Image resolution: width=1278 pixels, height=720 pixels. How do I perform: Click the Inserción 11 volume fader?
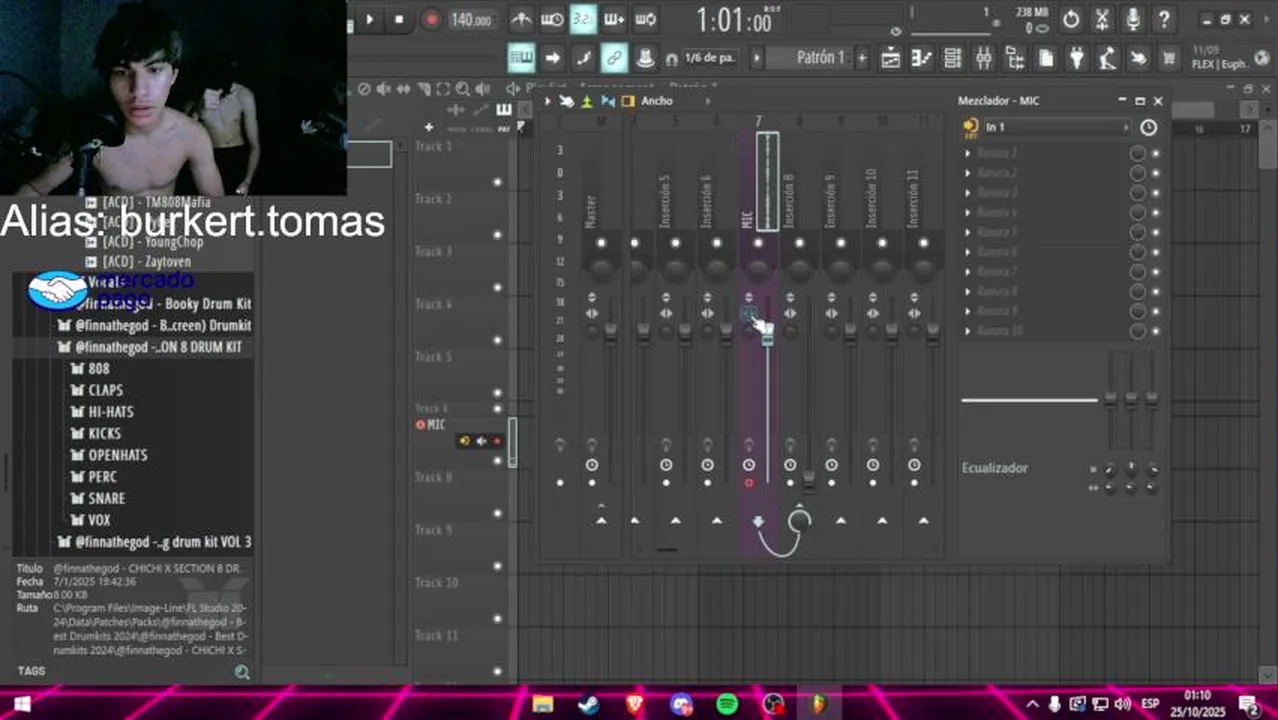tap(932, 334)
